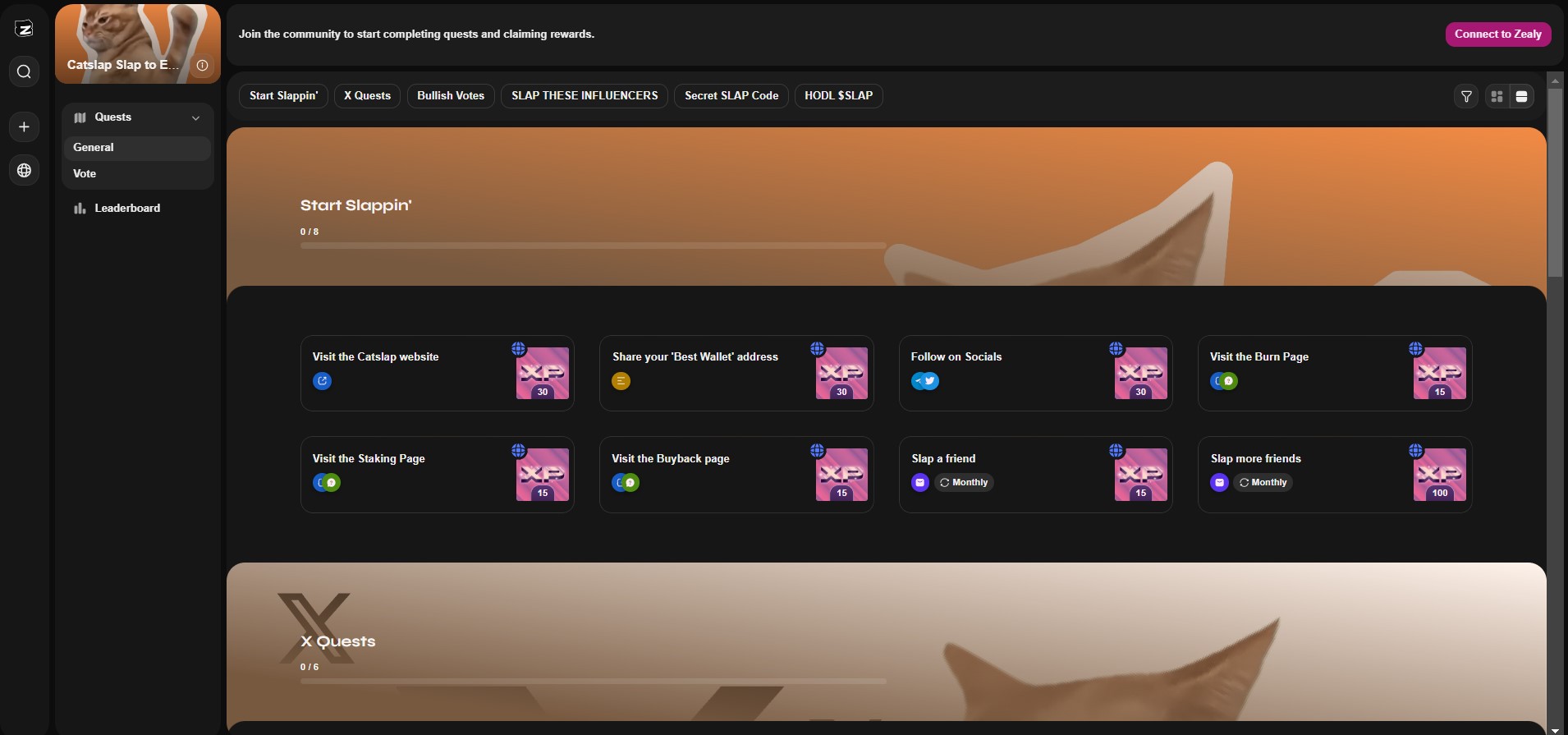Click Monthly badge on Slap more friends
1568x735 pixels.
pos(1263,483)
